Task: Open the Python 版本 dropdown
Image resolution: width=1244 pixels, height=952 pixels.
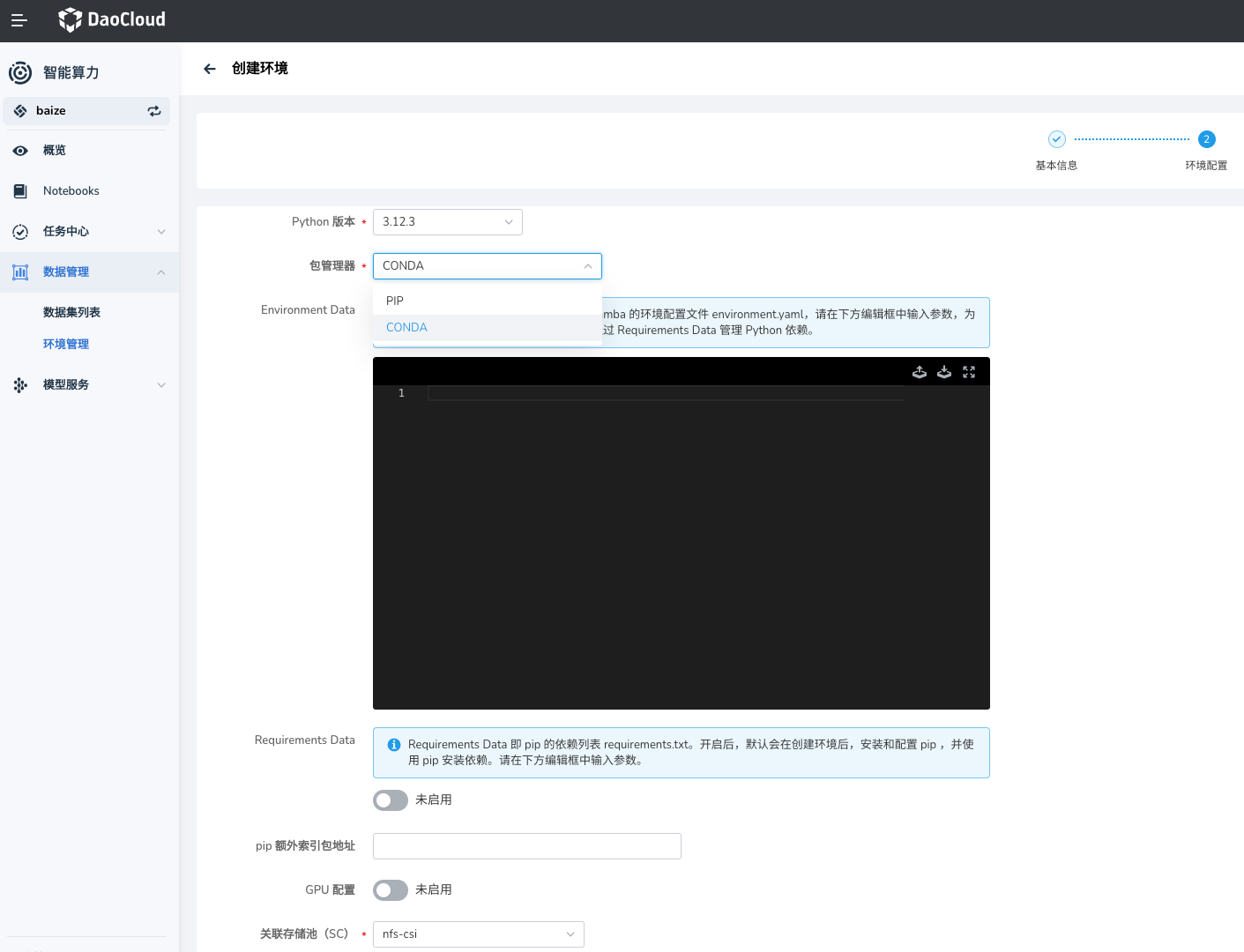Action: [447, 222]
